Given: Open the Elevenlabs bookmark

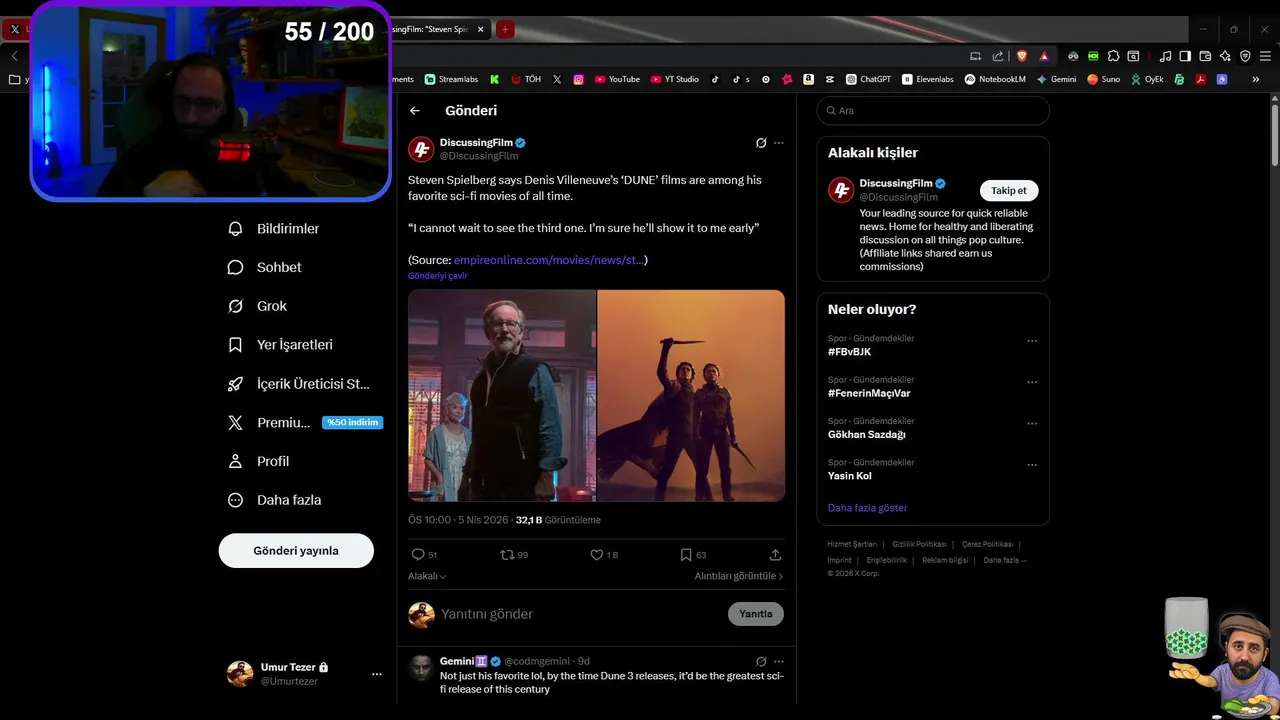Looking at the screenshot, I should click(x=928, y=79).
